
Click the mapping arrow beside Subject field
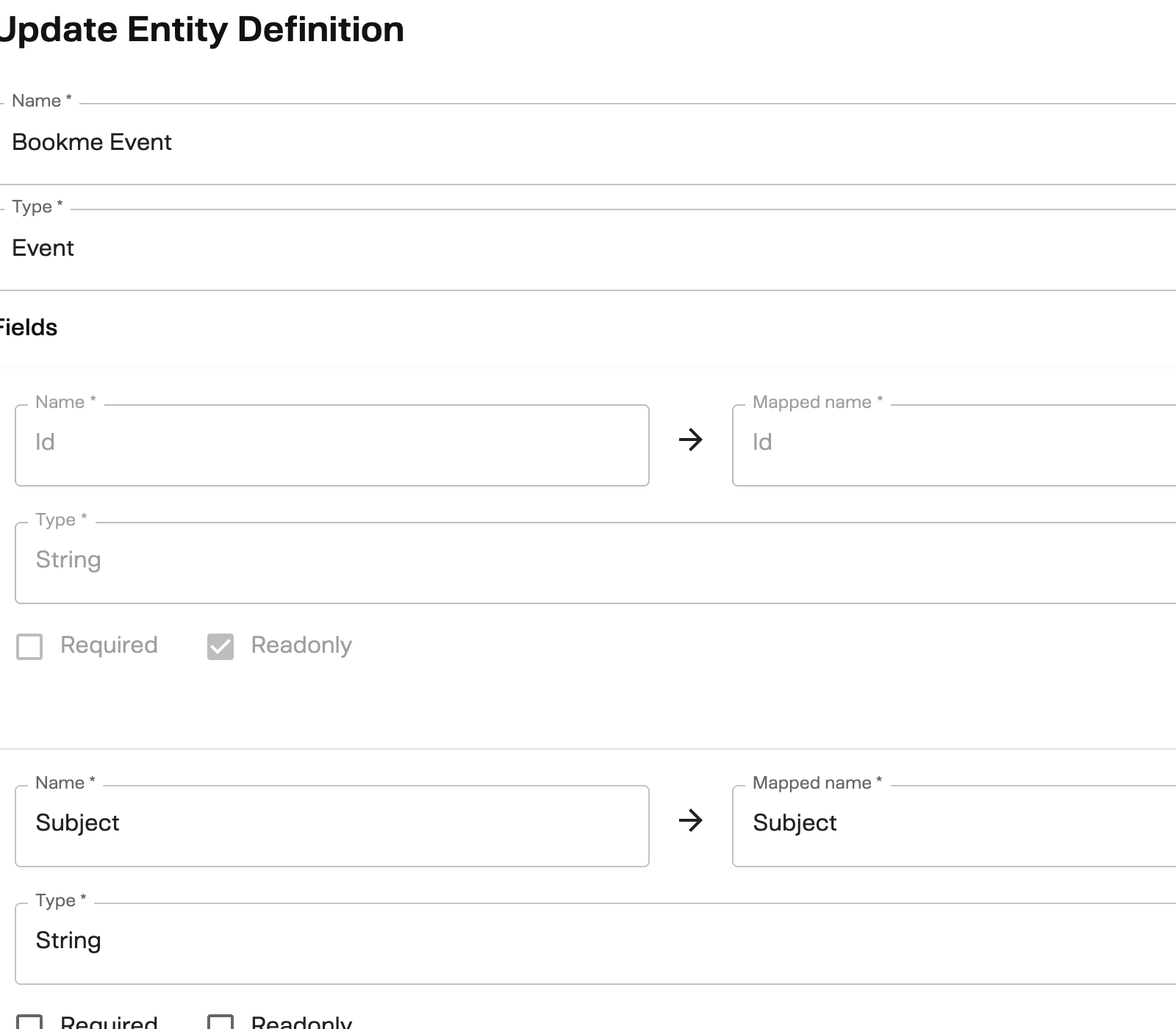692,820
